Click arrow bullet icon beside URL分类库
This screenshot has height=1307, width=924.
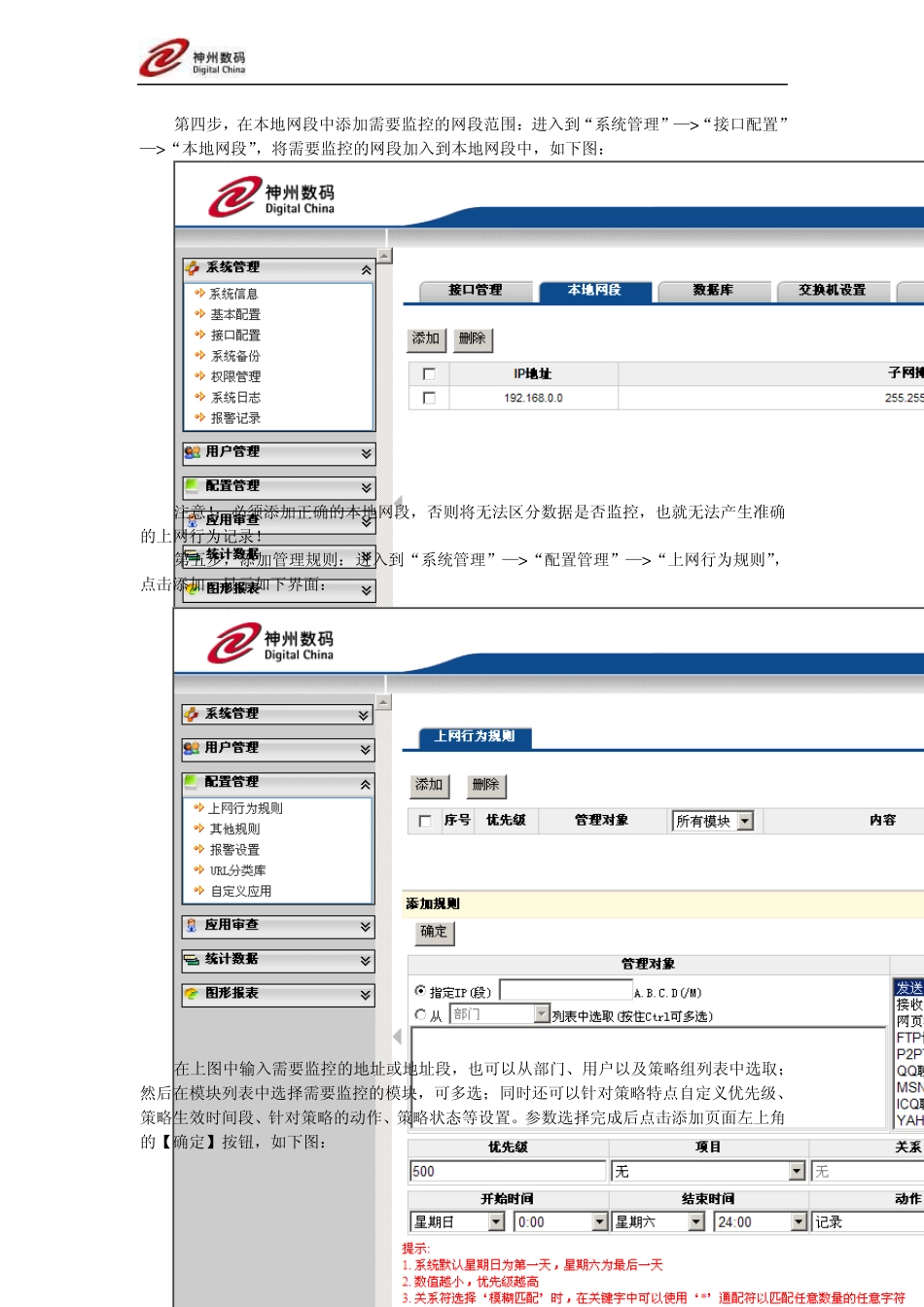(x=198, y=869)
